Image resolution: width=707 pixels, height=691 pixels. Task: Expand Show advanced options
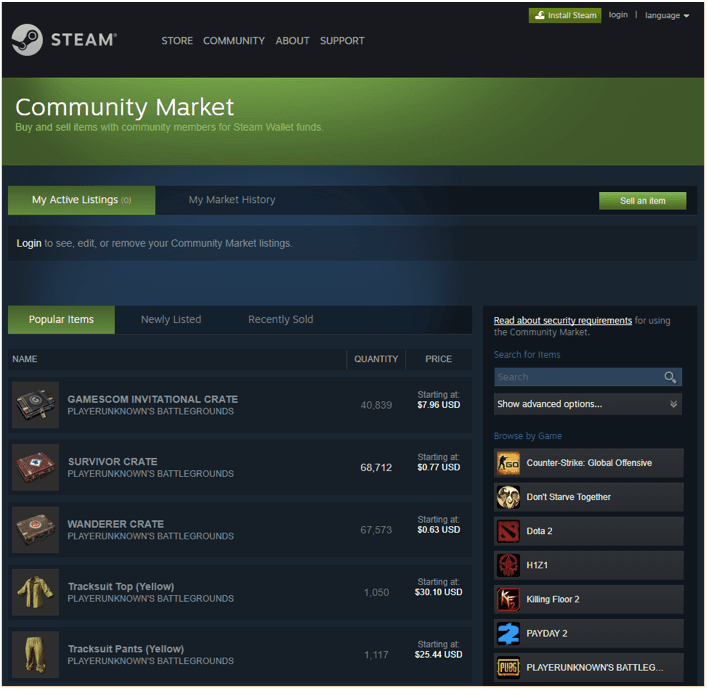point(588,404)
